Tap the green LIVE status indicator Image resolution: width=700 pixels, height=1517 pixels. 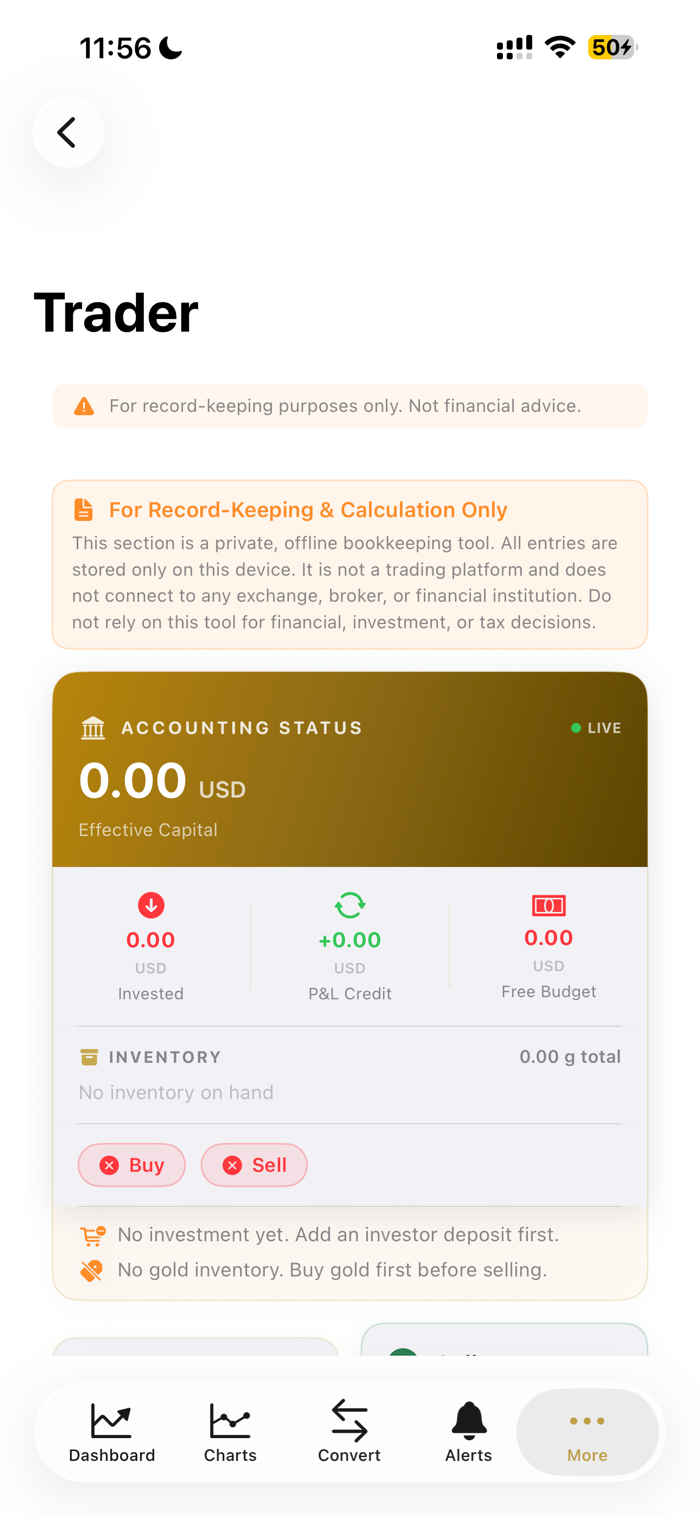tap(596, 728)
